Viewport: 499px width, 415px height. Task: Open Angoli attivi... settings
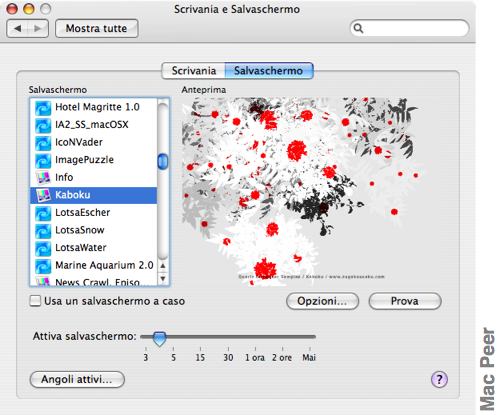coord(77,379)
